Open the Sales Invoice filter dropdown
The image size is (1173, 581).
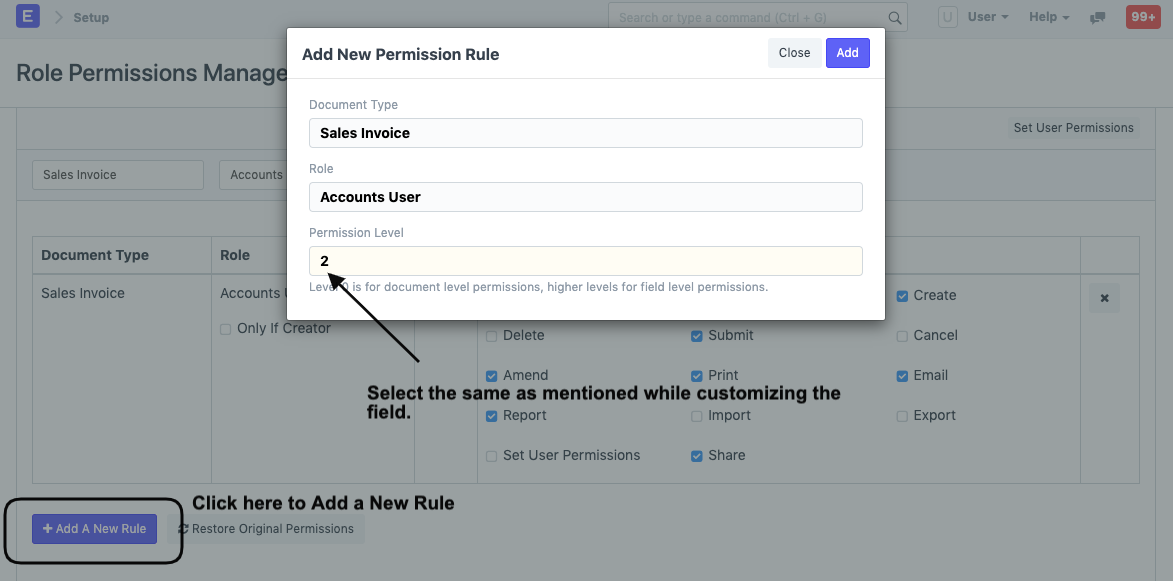118,175
